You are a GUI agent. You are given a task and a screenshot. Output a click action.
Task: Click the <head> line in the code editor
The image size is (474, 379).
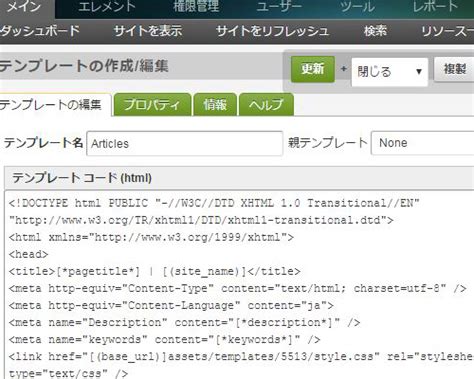28,254
